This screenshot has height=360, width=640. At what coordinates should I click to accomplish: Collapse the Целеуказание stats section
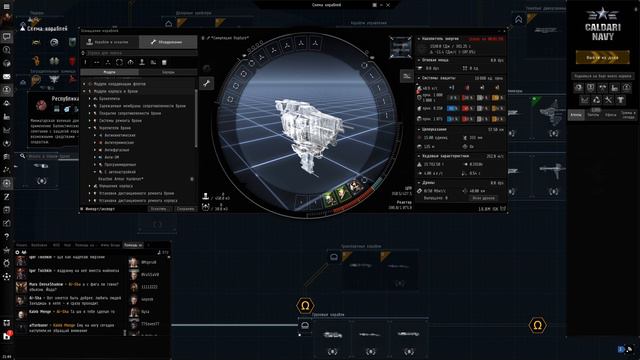[x=419, y=129]
